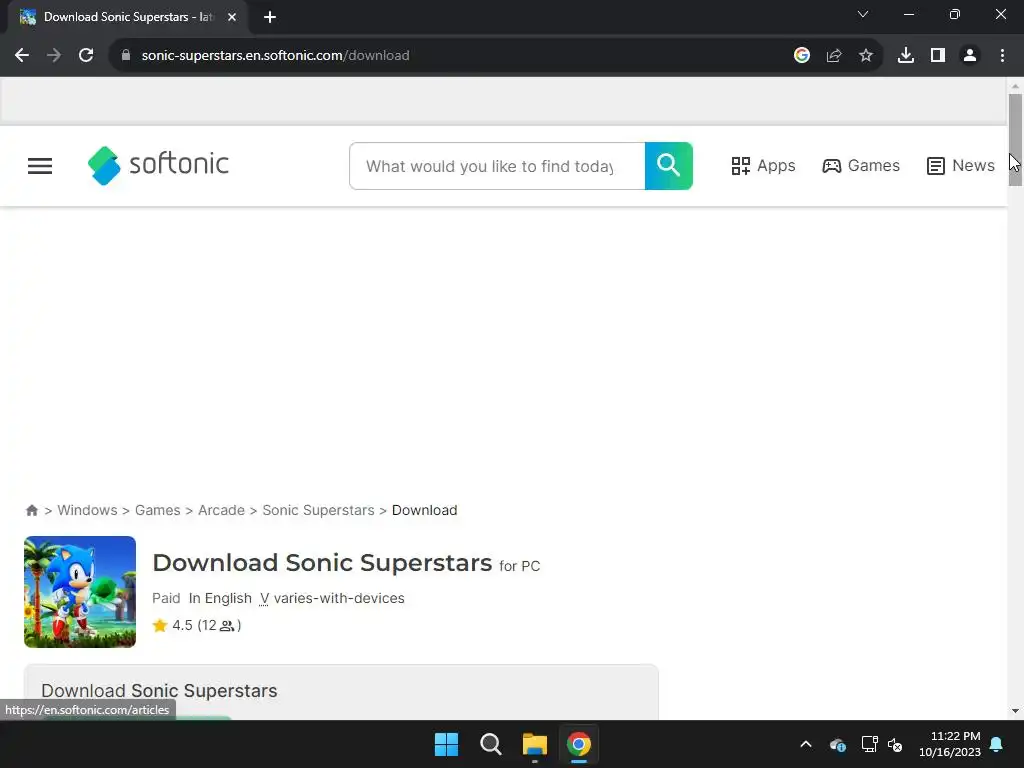
Task: Click the varies-with-devices version text
Action: click(x=339, y=598)
